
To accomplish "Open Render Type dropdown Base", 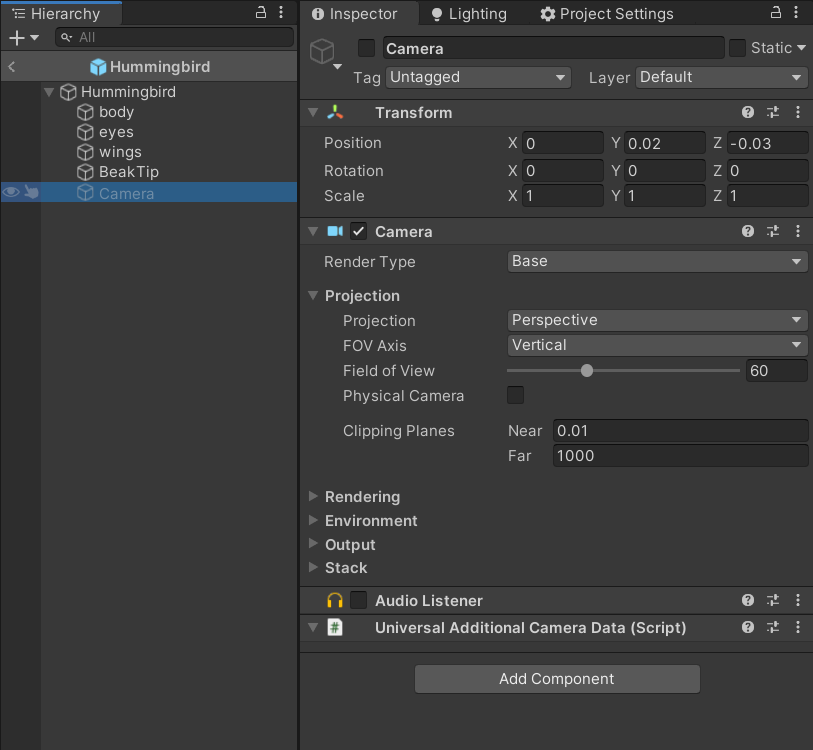I will point(657,261).
